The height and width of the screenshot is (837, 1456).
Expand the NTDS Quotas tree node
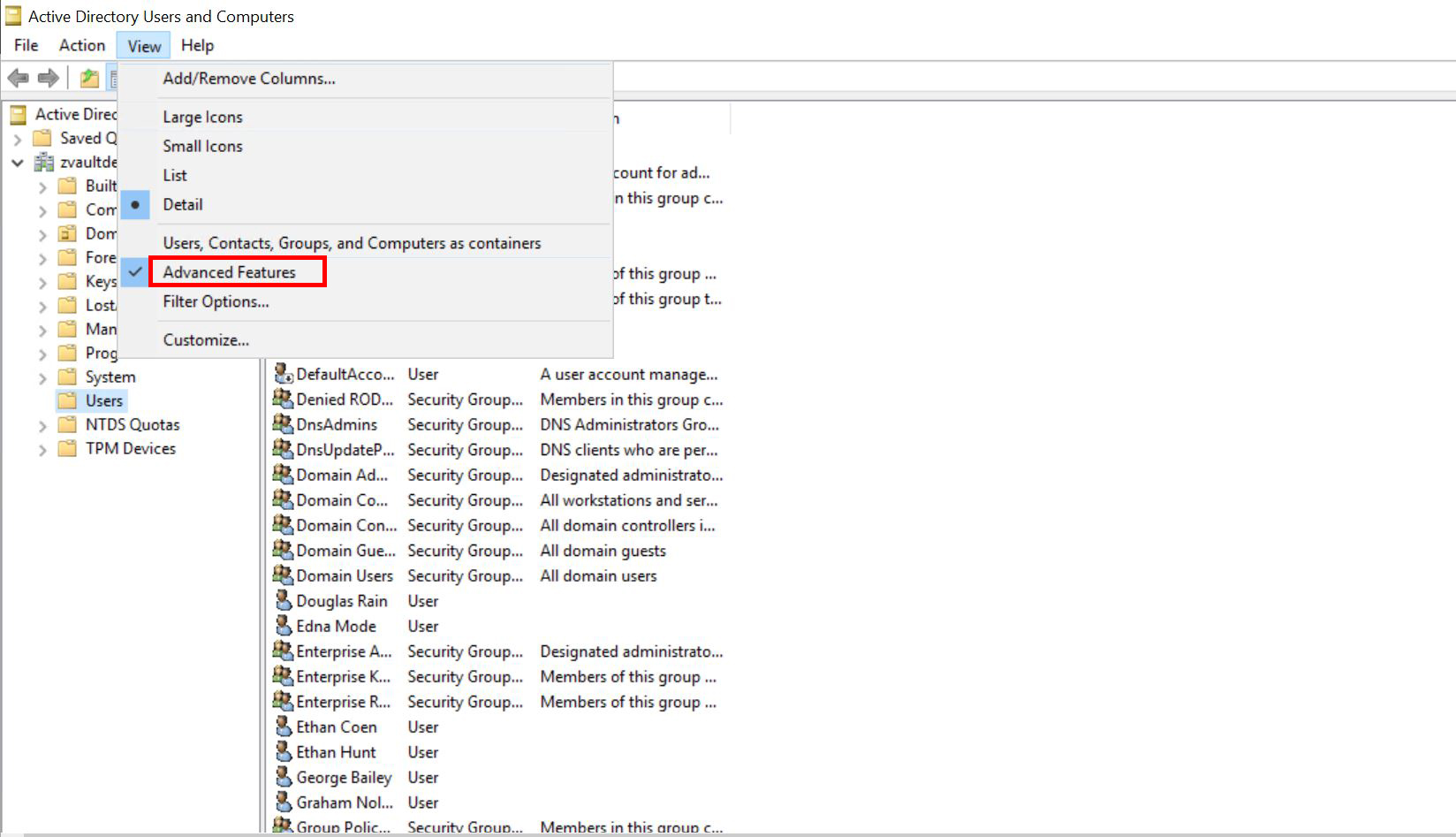pos(42,425)
